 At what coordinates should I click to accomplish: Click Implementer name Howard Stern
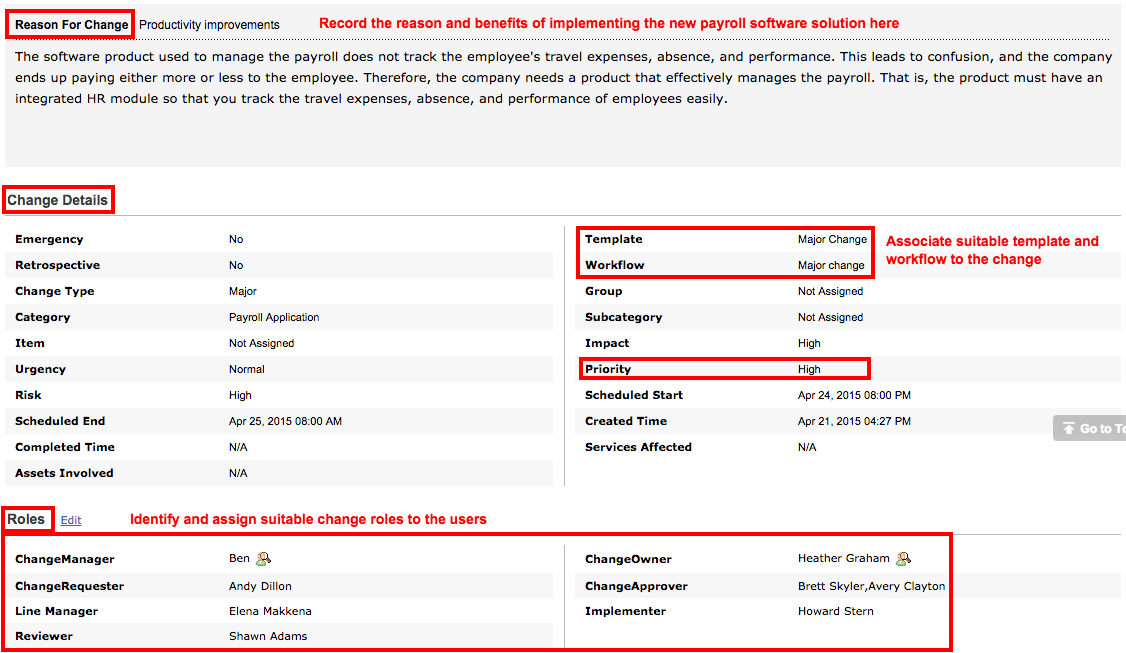835,611
